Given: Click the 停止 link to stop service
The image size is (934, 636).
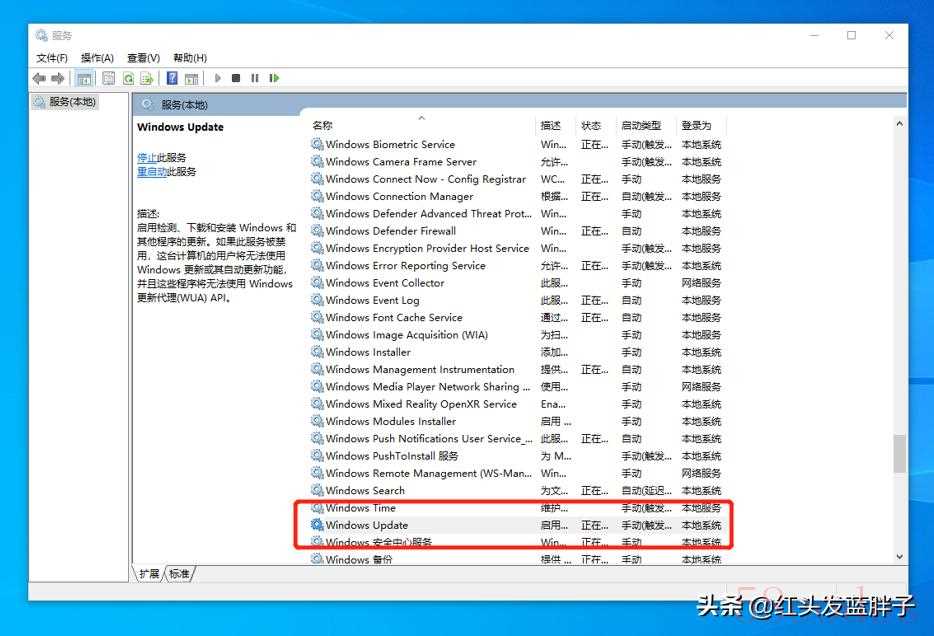Looking at the screenshot, I should click(147, 158).
